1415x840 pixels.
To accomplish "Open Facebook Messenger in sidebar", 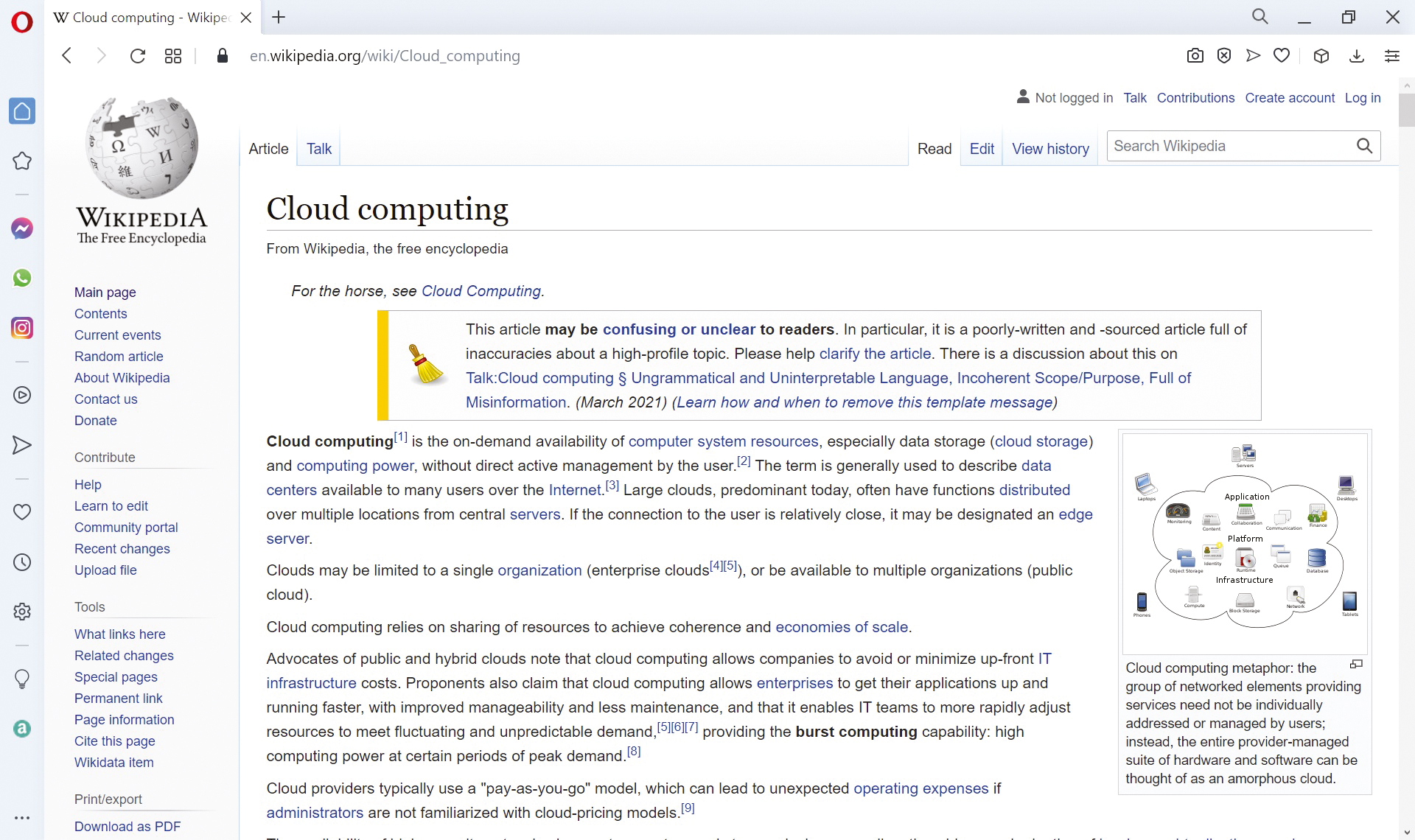I will tap(22, 228).
